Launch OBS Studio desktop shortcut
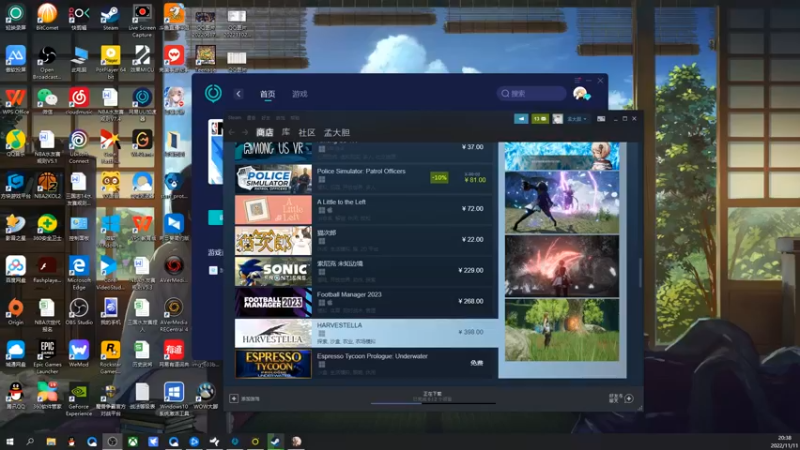Image resolution: width=800 pixels, height=450 pixels. click(x=79, y=312)
